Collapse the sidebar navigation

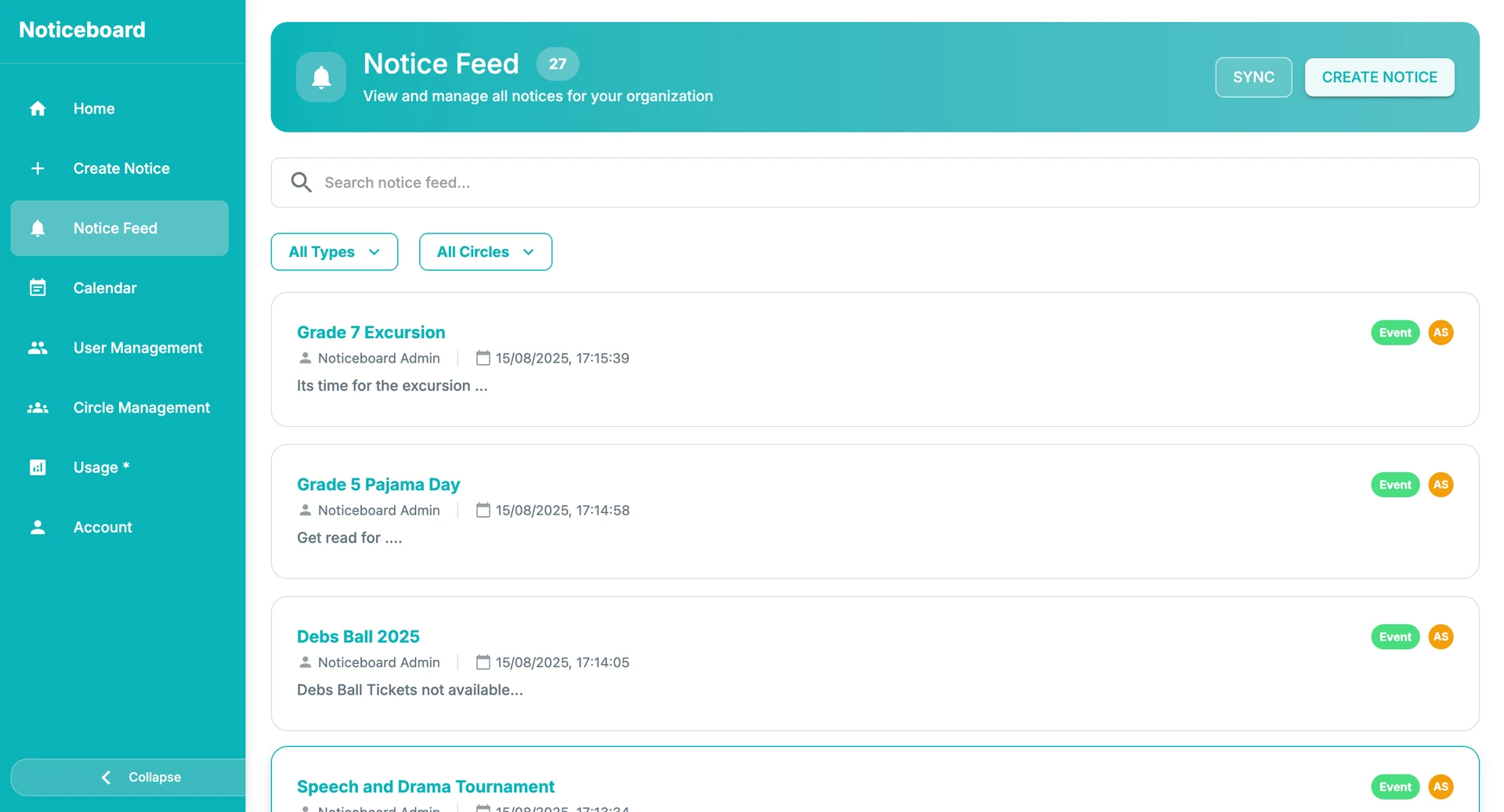pyautogui.click(x=128, y=778)
